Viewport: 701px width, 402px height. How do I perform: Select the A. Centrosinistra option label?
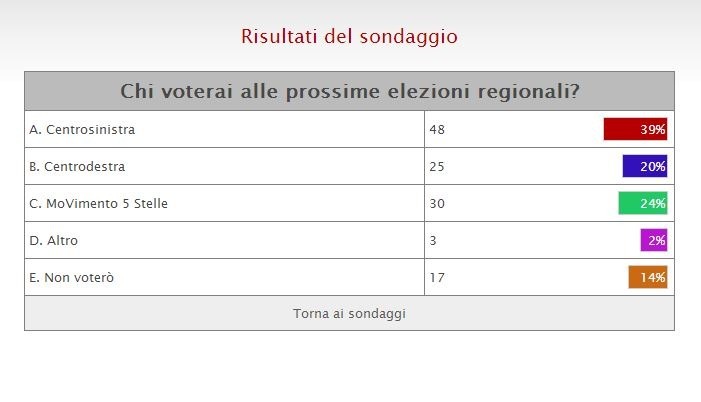(x=82, y=129)
